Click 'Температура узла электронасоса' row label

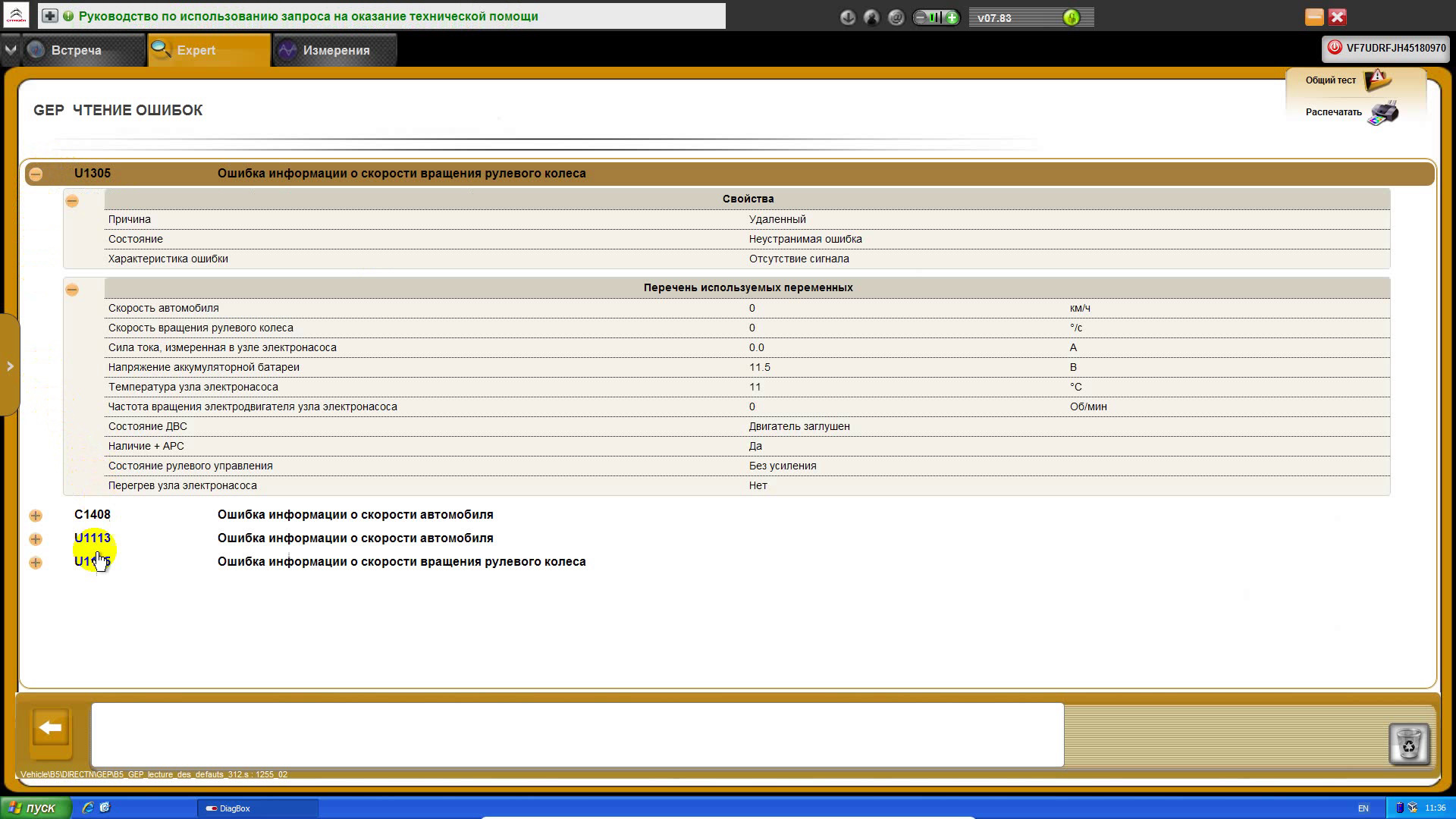(x=193, y=387)
